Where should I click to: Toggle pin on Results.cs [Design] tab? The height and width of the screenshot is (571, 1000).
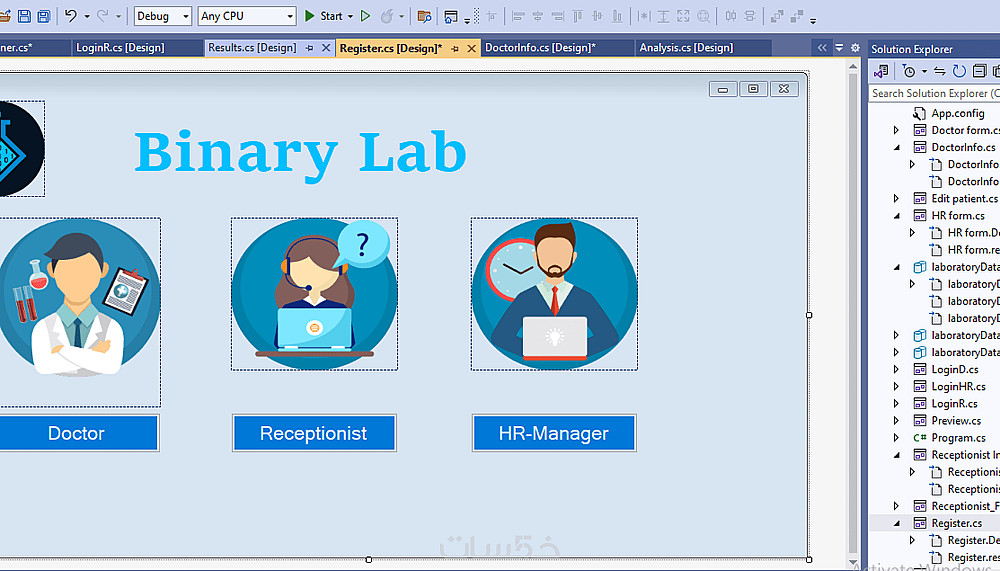click(309, 48)
